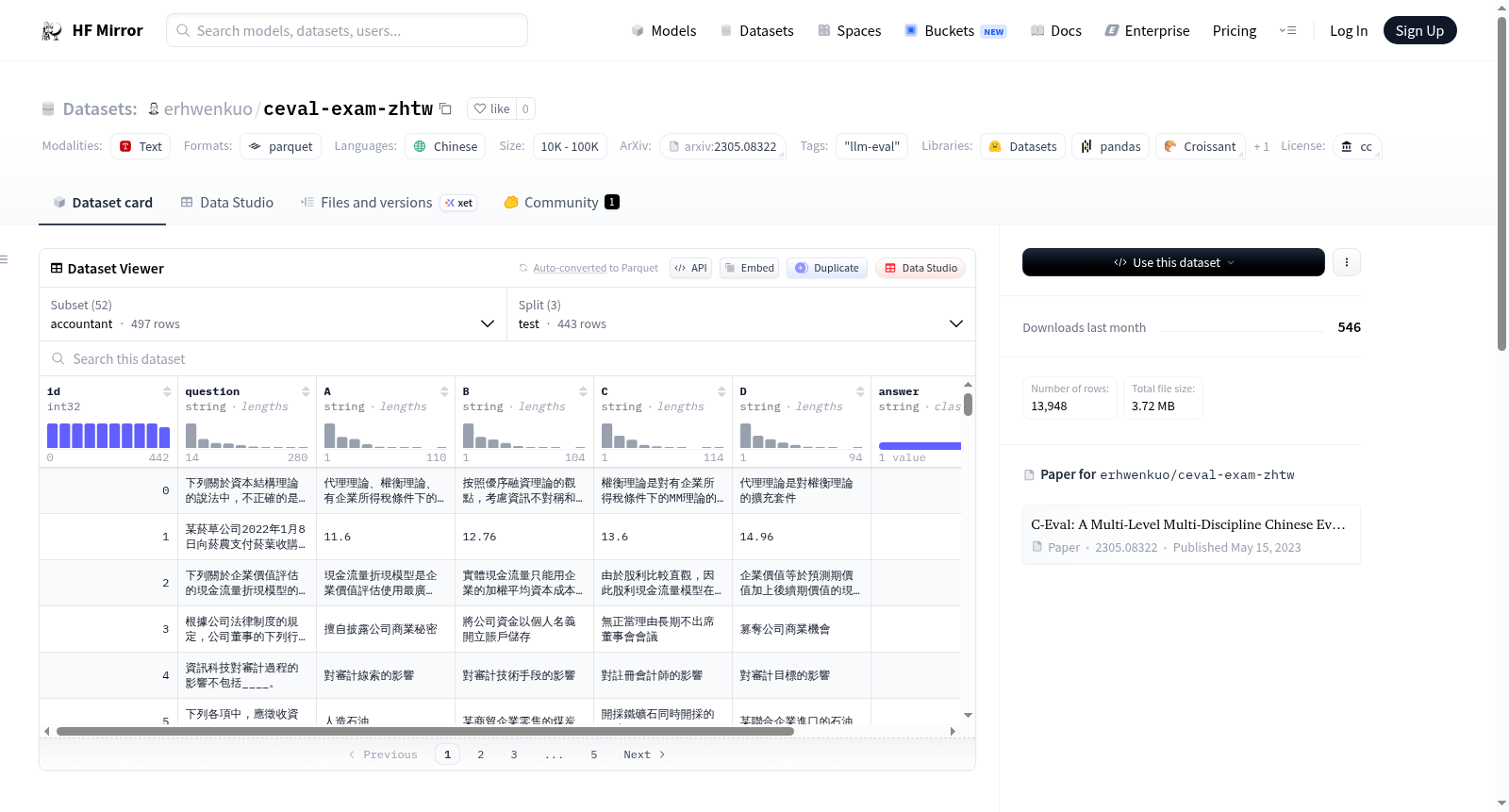Toggle the left sidebar menu icon
Image resolution: width=1509 pixels, height=812 pixels.
coord(5,259)
